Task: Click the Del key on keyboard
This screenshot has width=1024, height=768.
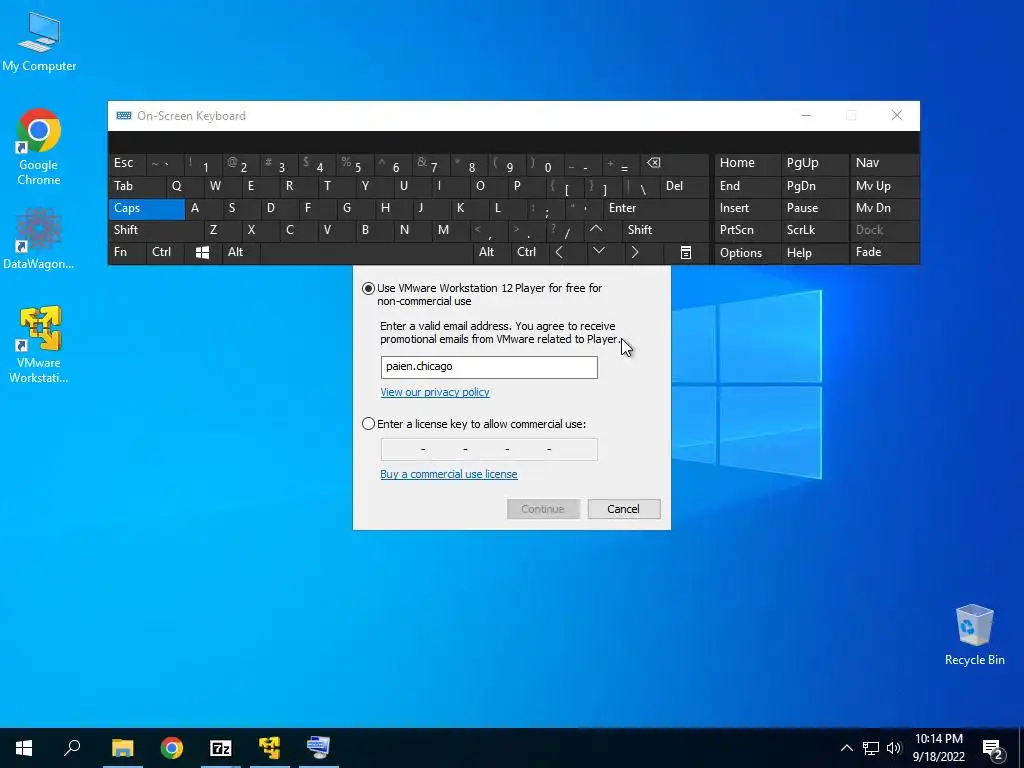Action: 684,186
